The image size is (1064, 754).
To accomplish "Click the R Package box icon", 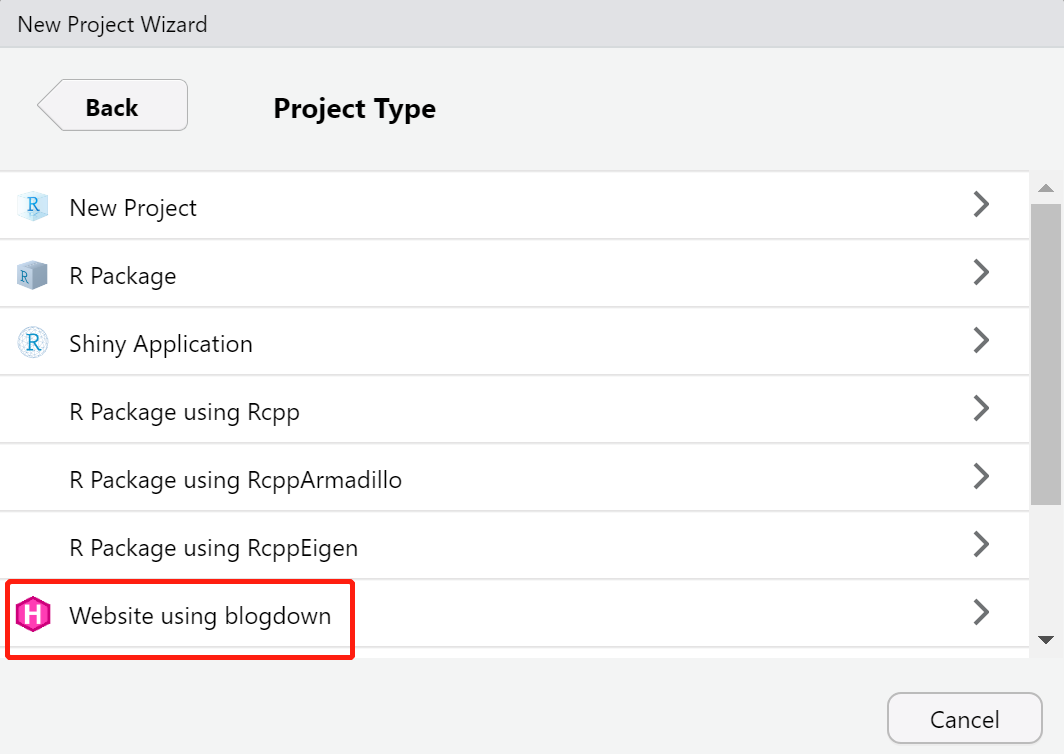I will (x=33, y=276).
